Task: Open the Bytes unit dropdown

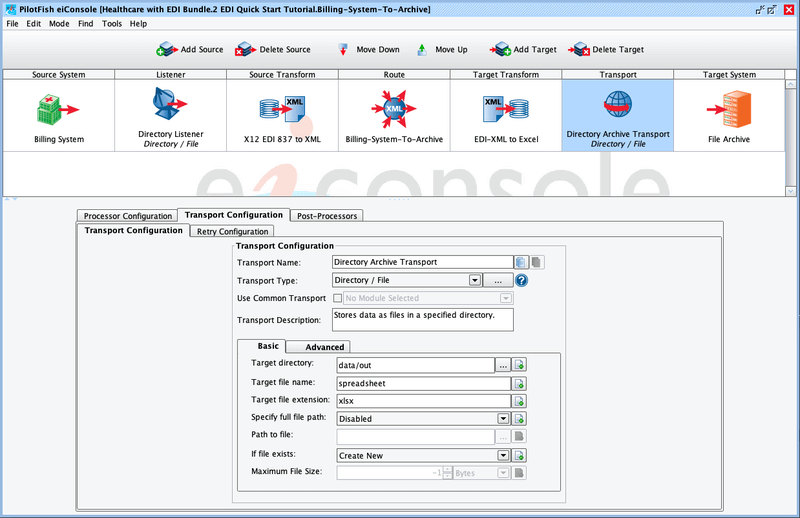Action: coord(503,473)
